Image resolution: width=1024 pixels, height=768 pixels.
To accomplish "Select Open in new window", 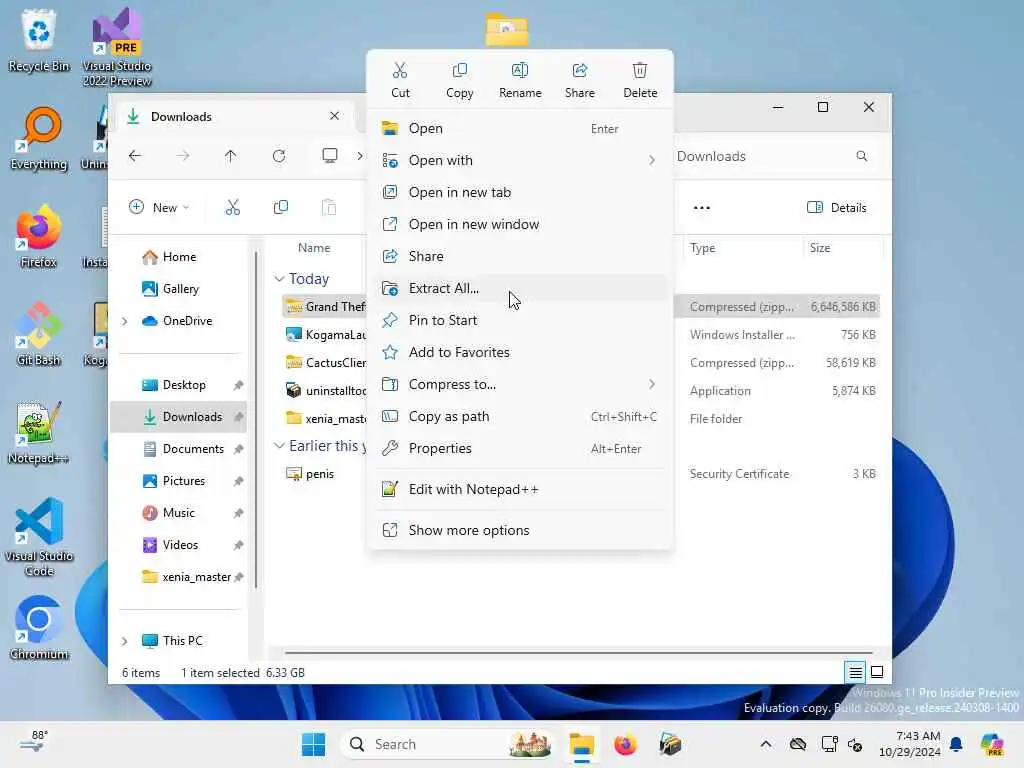I will tap(520, 225).
